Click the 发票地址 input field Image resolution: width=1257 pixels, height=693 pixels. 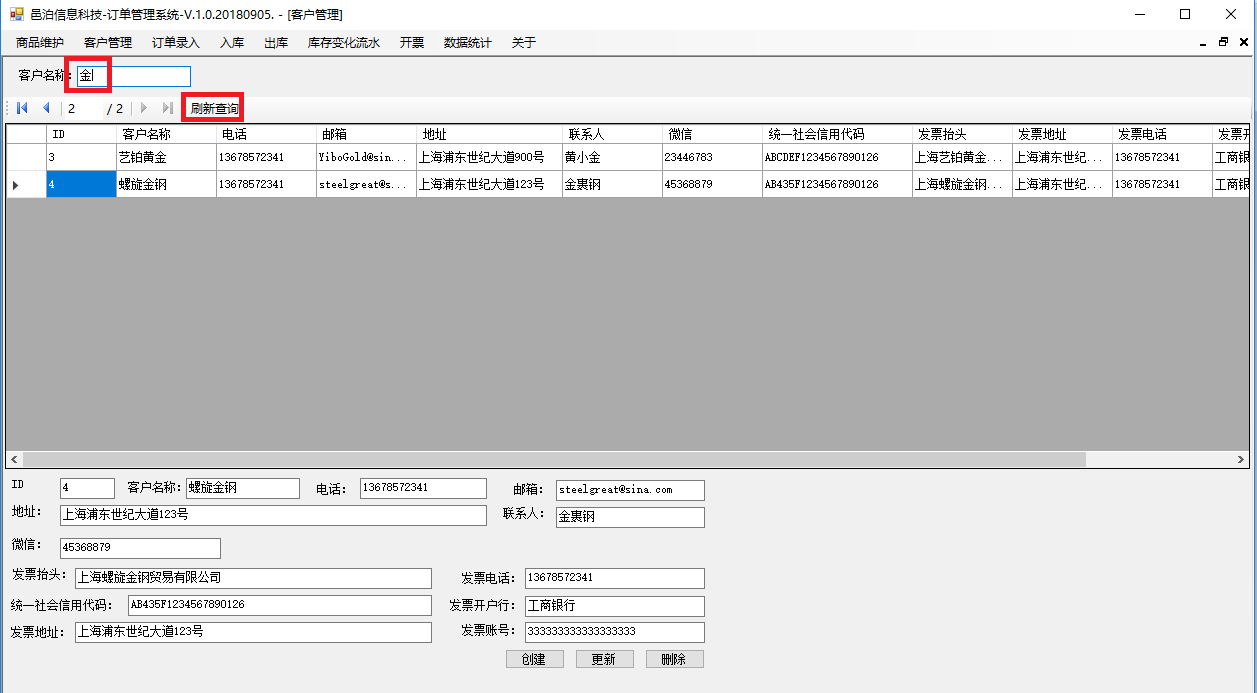253,632
